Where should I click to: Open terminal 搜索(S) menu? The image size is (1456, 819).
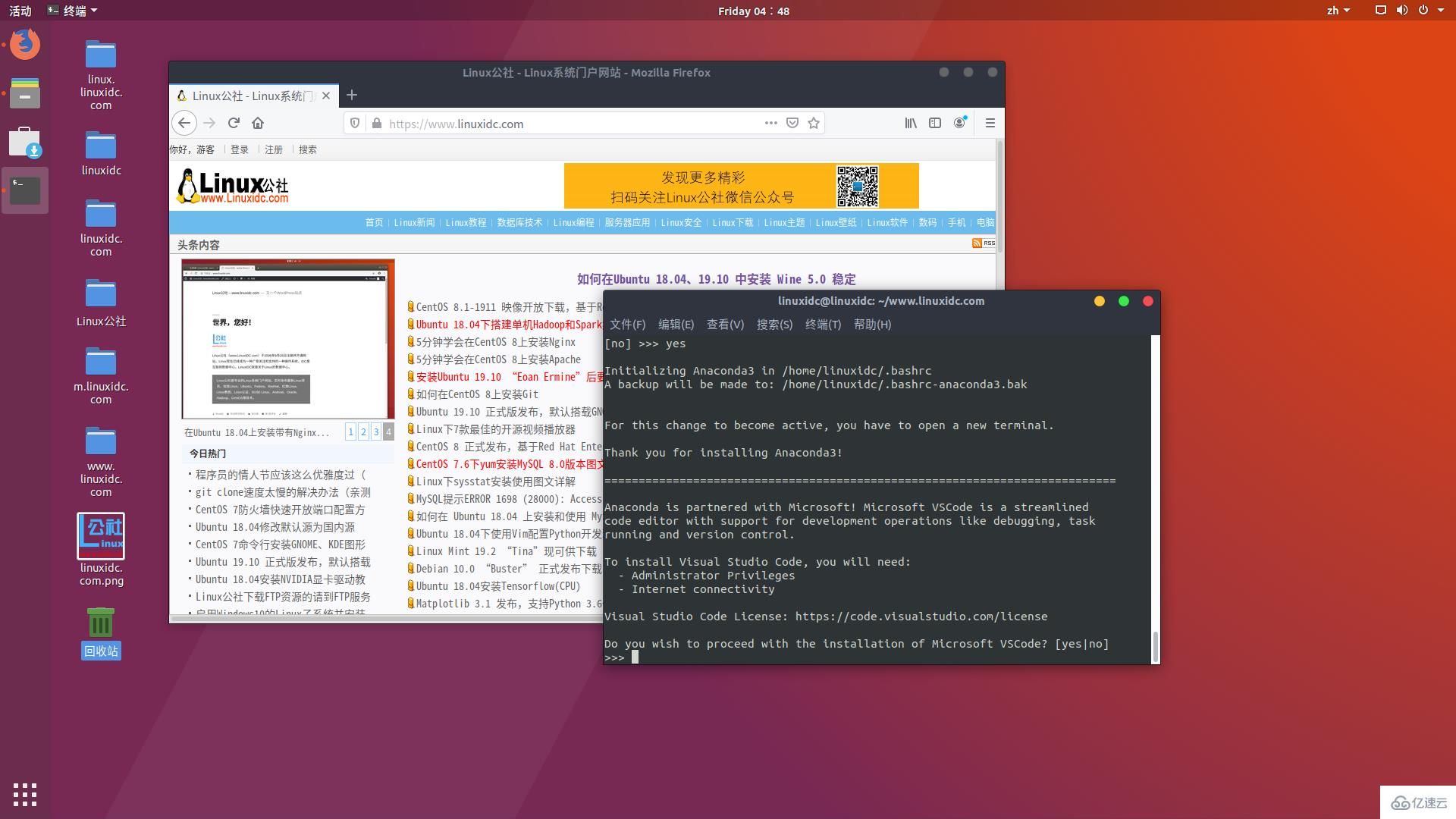(x=774, y=324)
